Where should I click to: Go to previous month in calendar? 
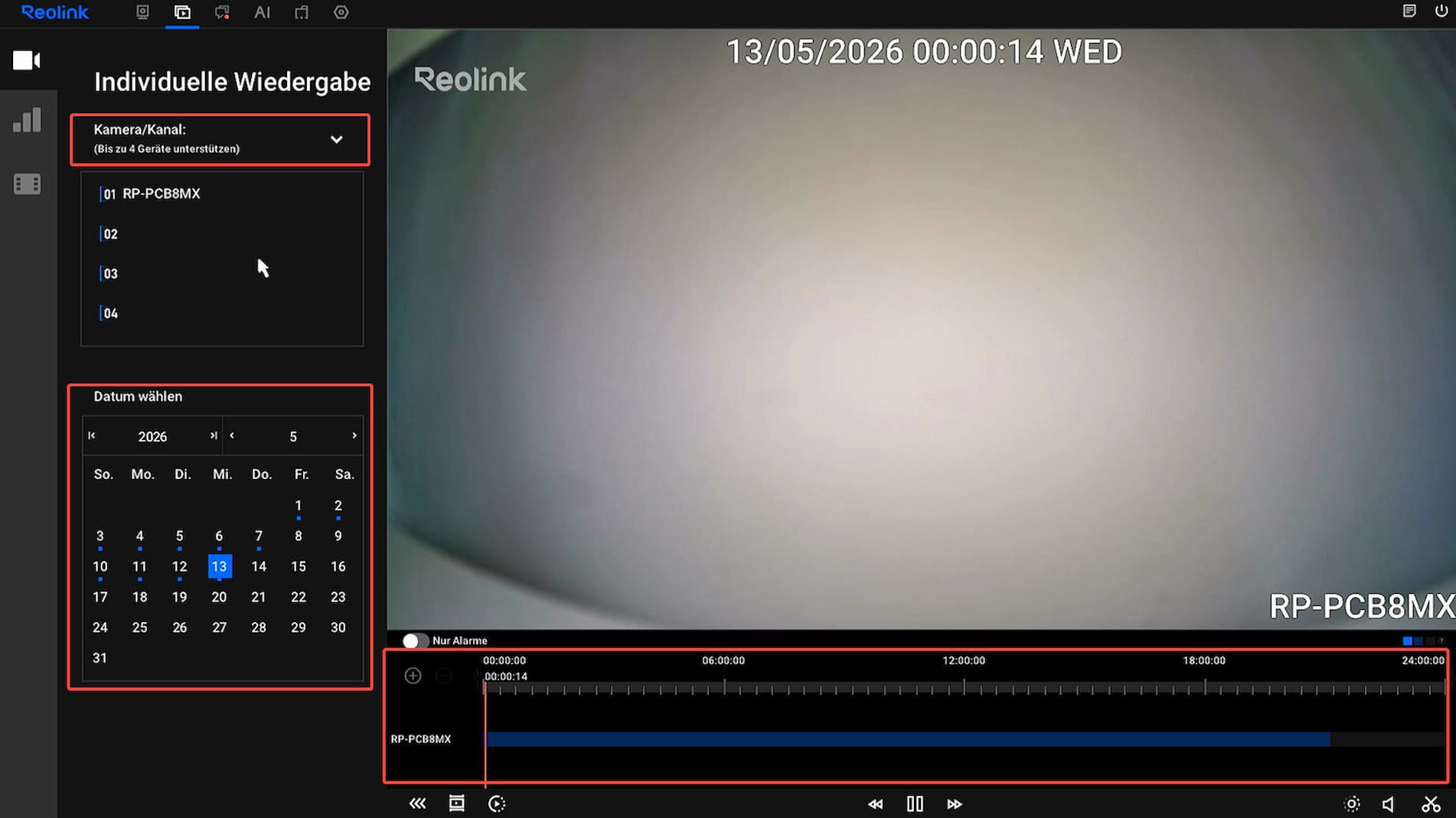(x=232, y=435)
